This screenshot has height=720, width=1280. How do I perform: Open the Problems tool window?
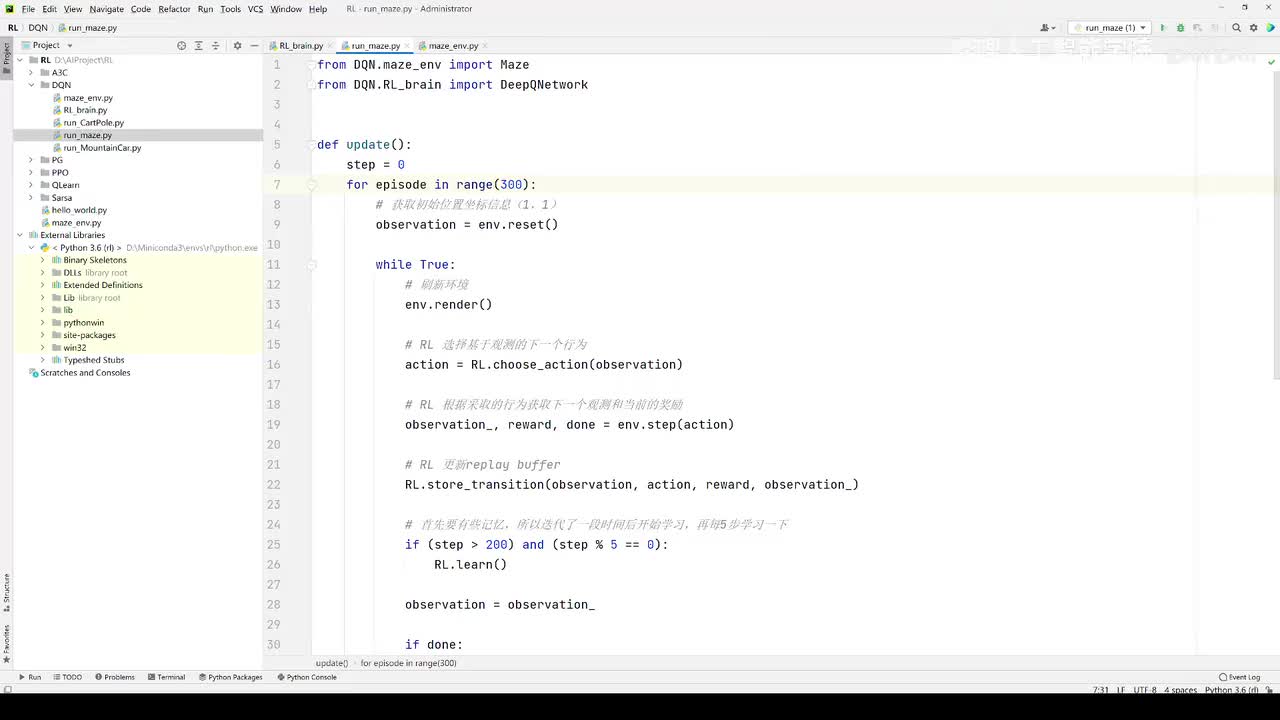coord(114,677)
